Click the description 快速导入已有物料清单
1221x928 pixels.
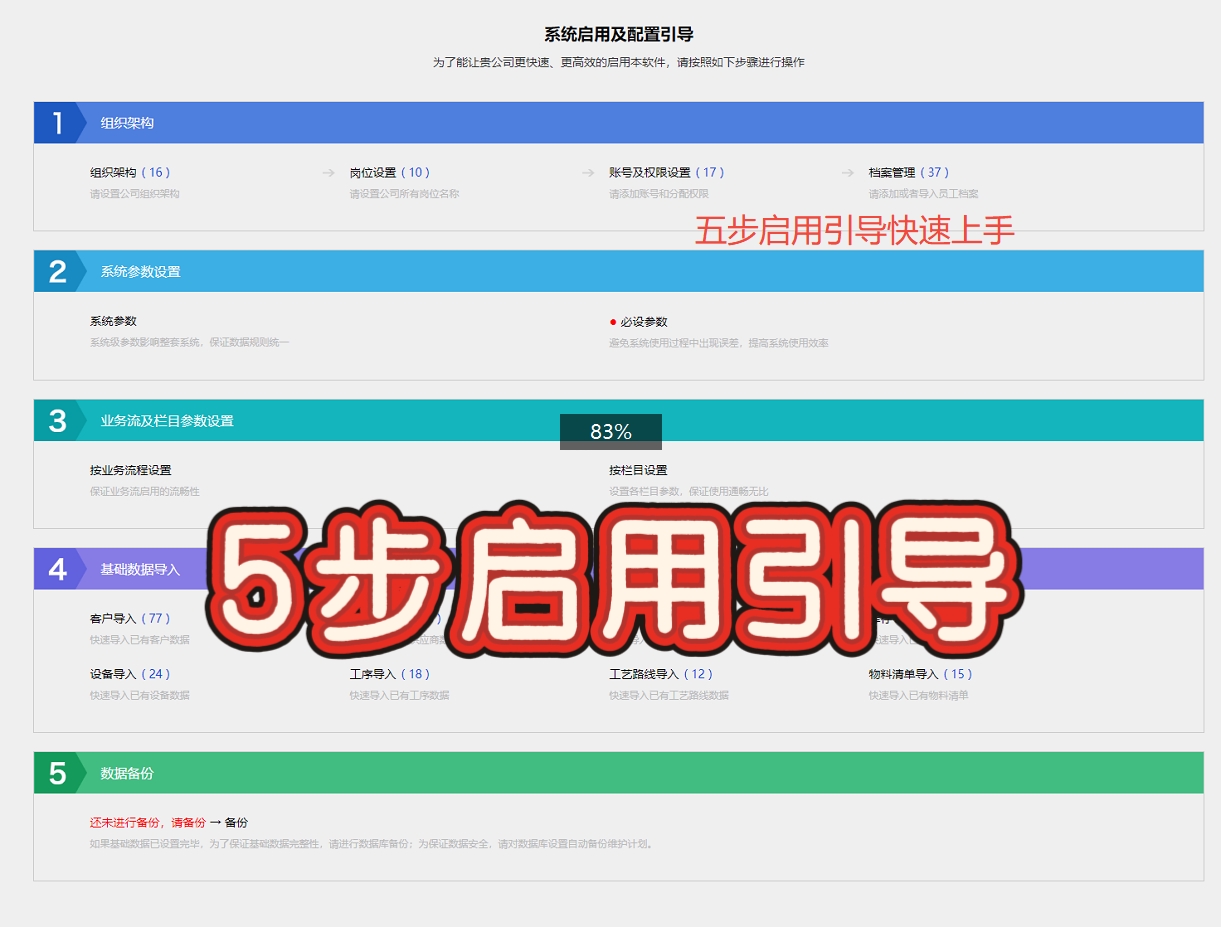tap(918, 695)
